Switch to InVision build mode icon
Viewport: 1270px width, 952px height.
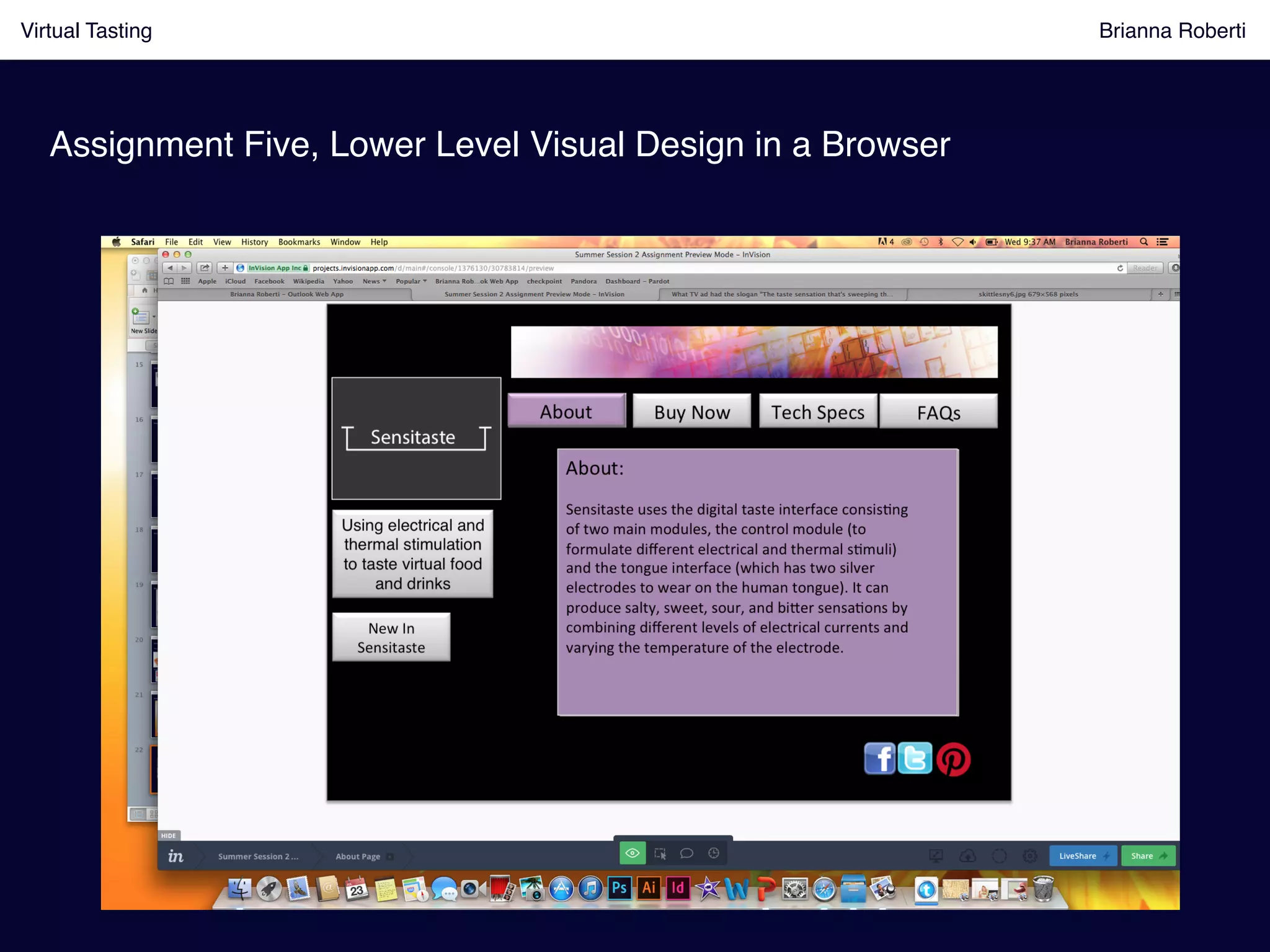click(660, 853)
